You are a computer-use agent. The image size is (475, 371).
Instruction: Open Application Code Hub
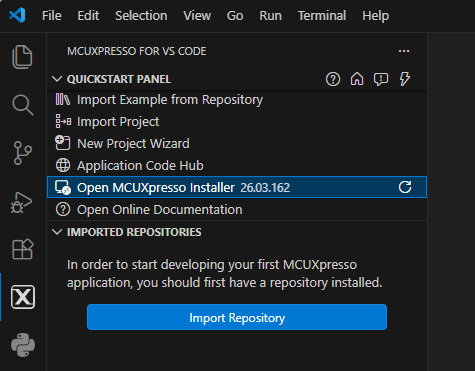tap(237, 166)
